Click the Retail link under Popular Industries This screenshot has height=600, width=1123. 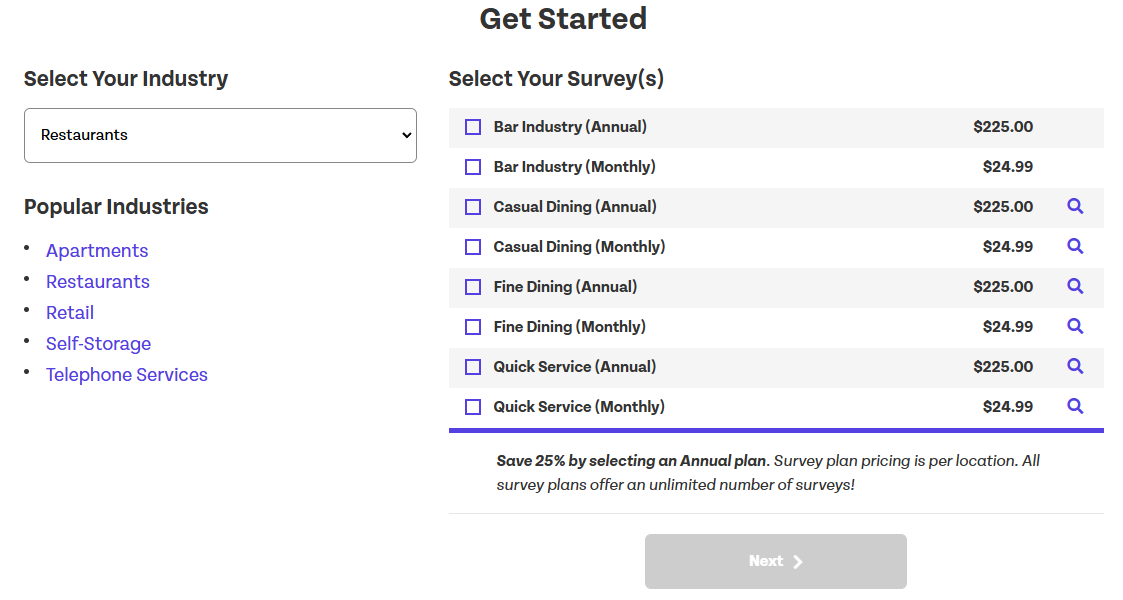point(69,312)
